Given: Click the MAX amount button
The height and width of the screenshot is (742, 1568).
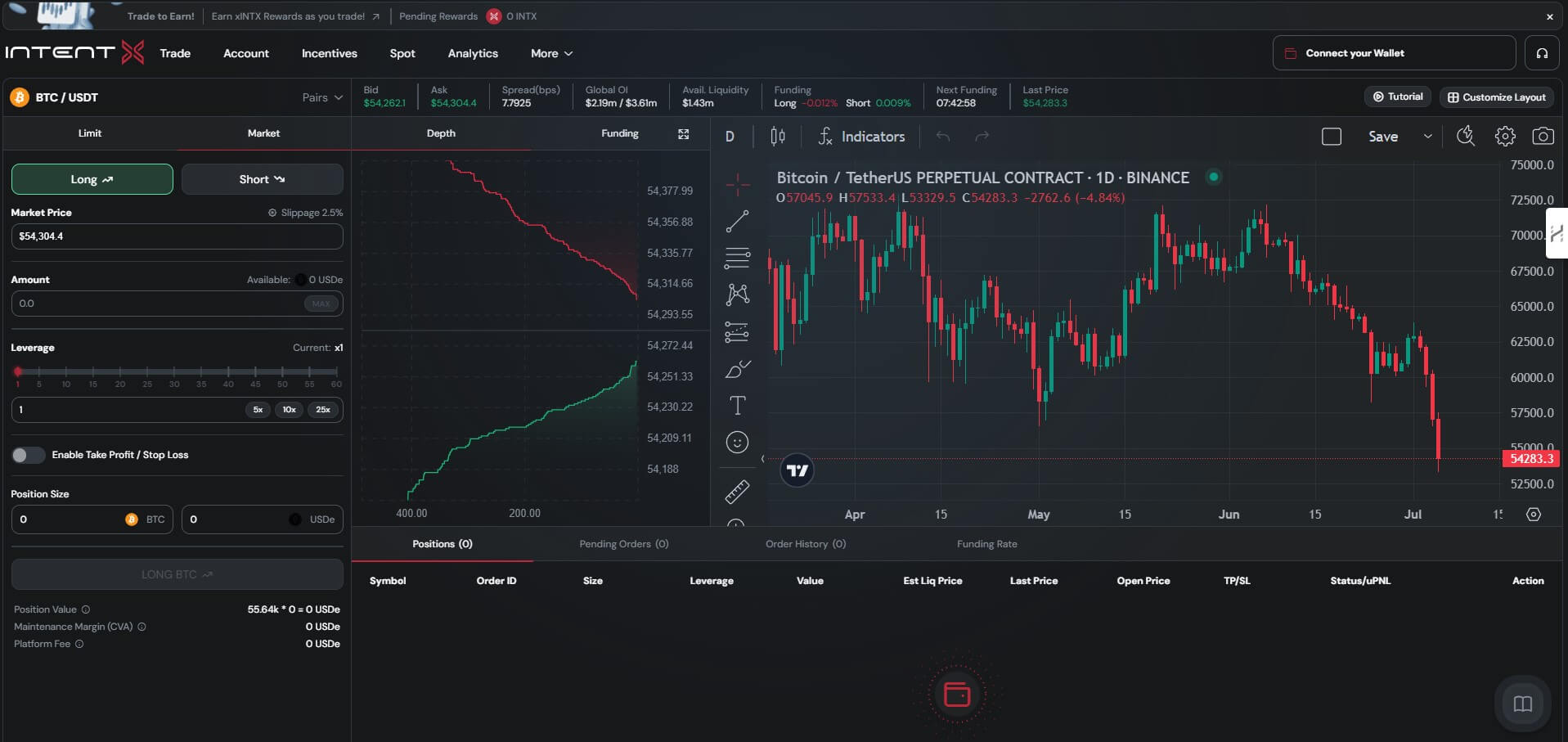Looking at the screenshot, I should coord(321,304).
